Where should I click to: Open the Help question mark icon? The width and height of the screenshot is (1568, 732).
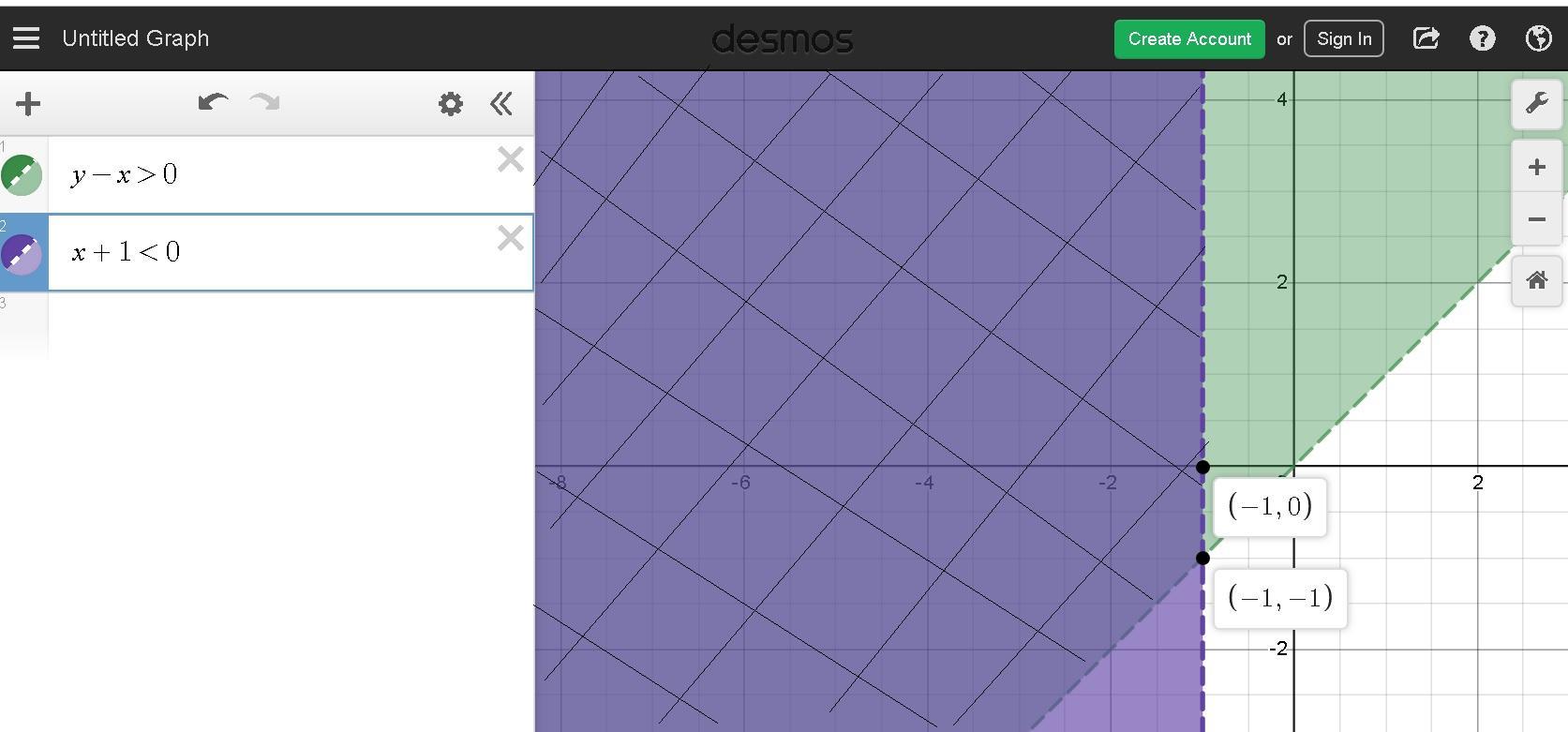click(x=1483, y=38)
